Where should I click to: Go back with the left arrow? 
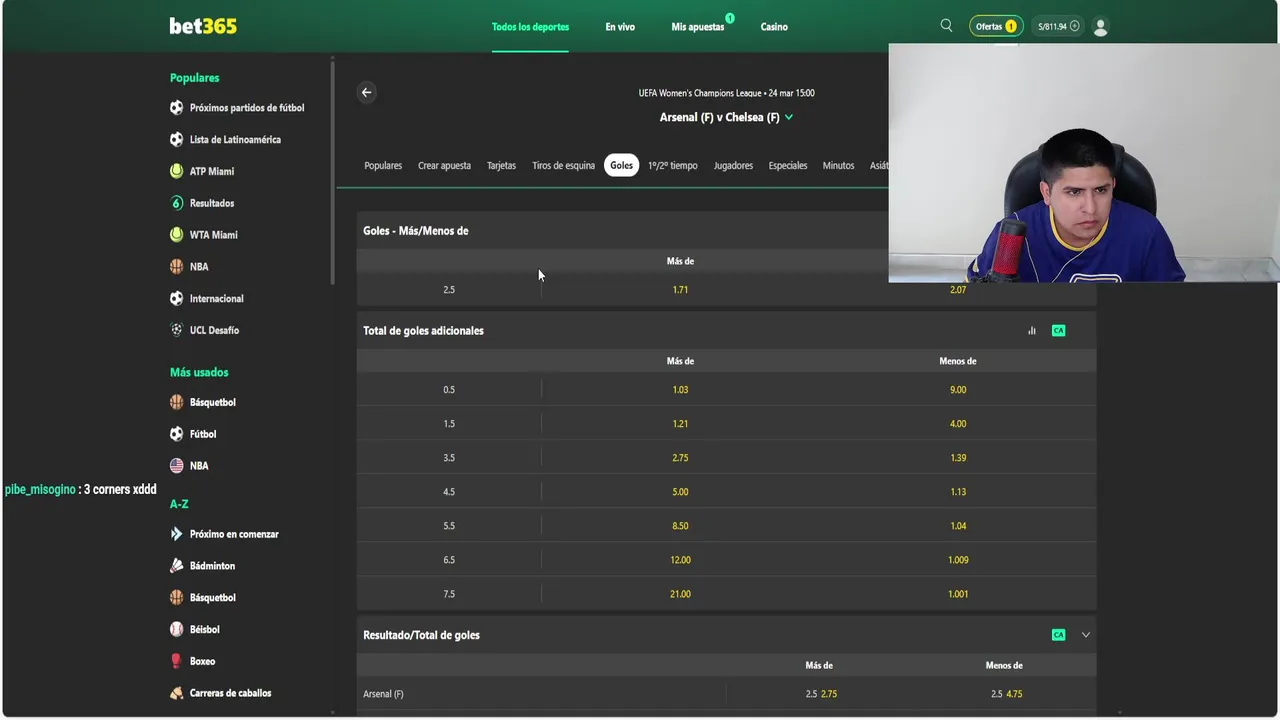point(366,92)
